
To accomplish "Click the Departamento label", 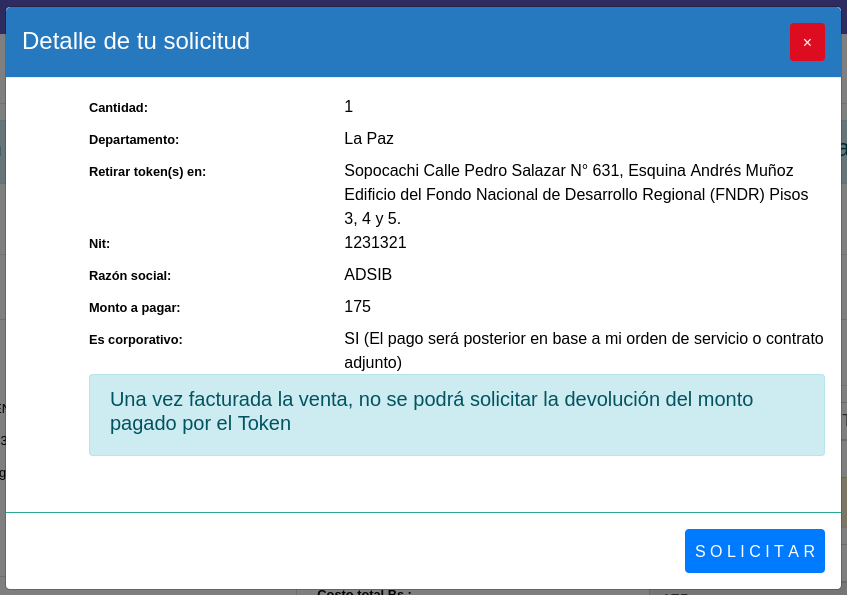I will click(134, 139).
